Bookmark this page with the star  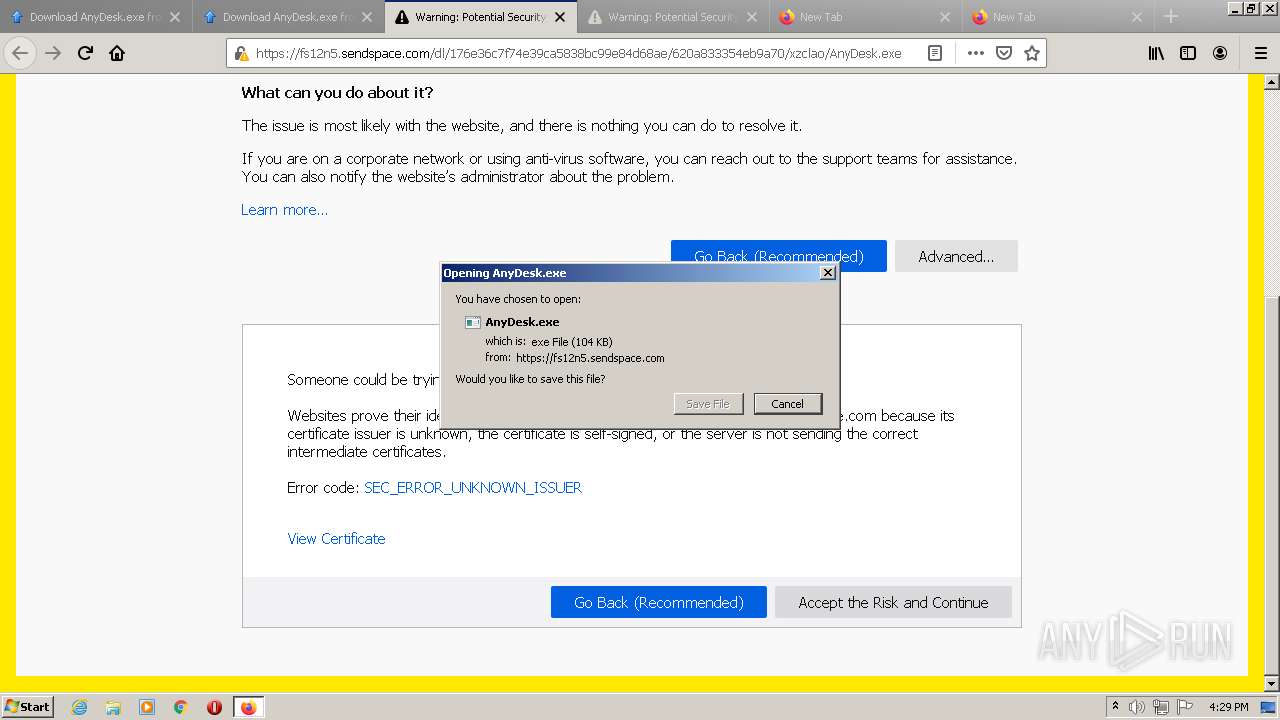(1032, 53)
